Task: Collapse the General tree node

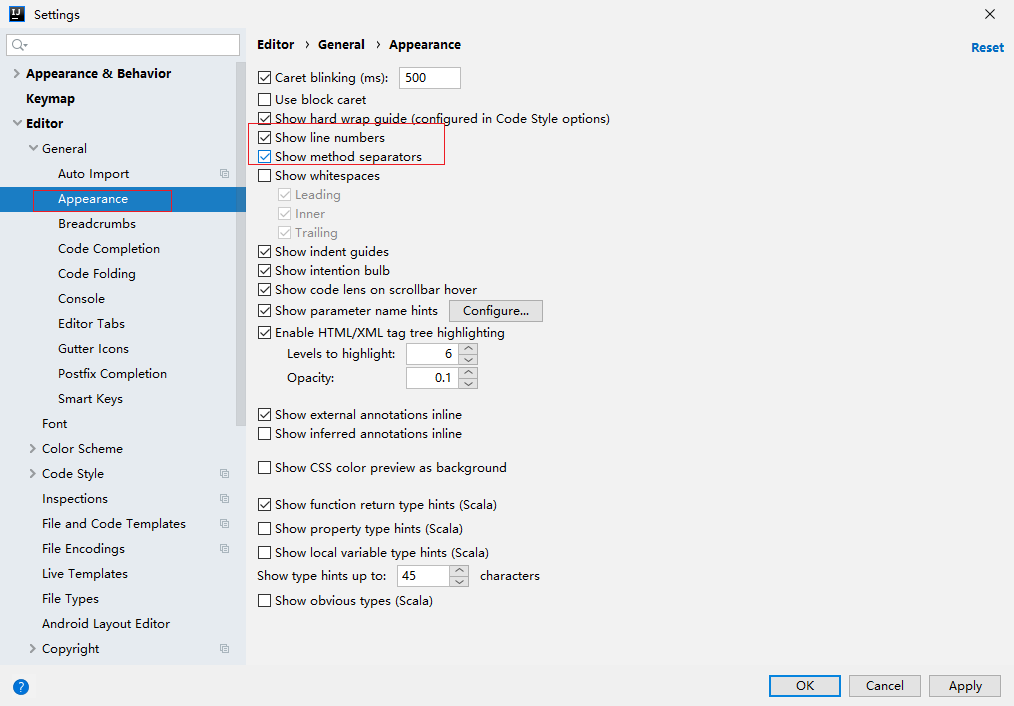Action: click(x=33, y=148)
